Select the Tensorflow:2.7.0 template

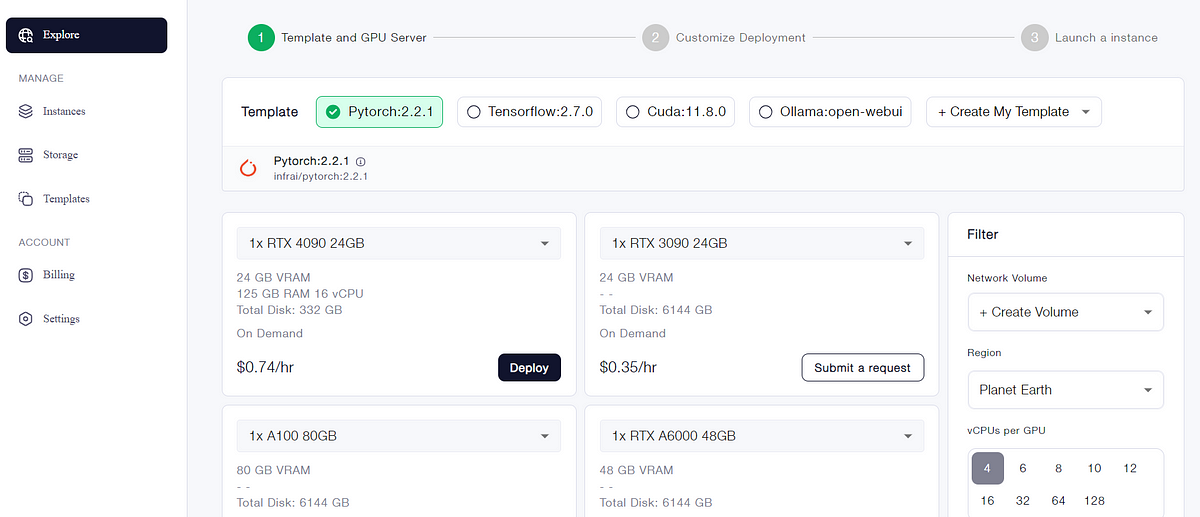click(530, 112)
